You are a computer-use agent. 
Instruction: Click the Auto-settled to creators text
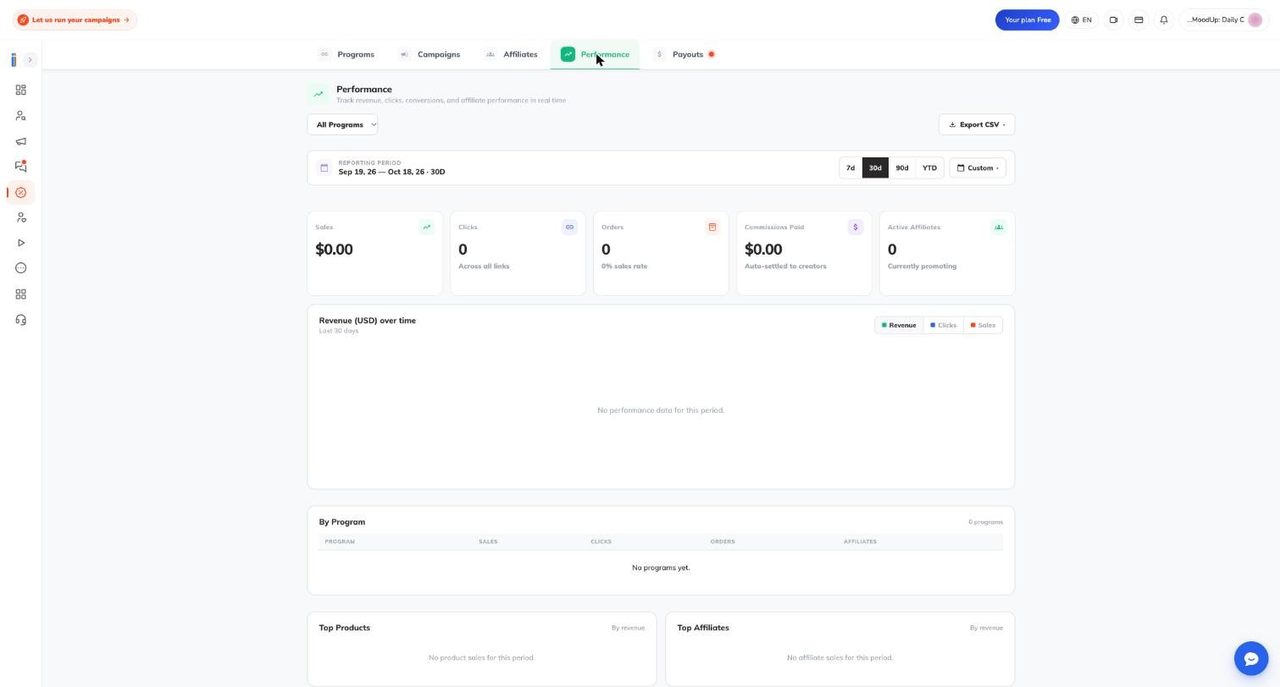point(786,266)
